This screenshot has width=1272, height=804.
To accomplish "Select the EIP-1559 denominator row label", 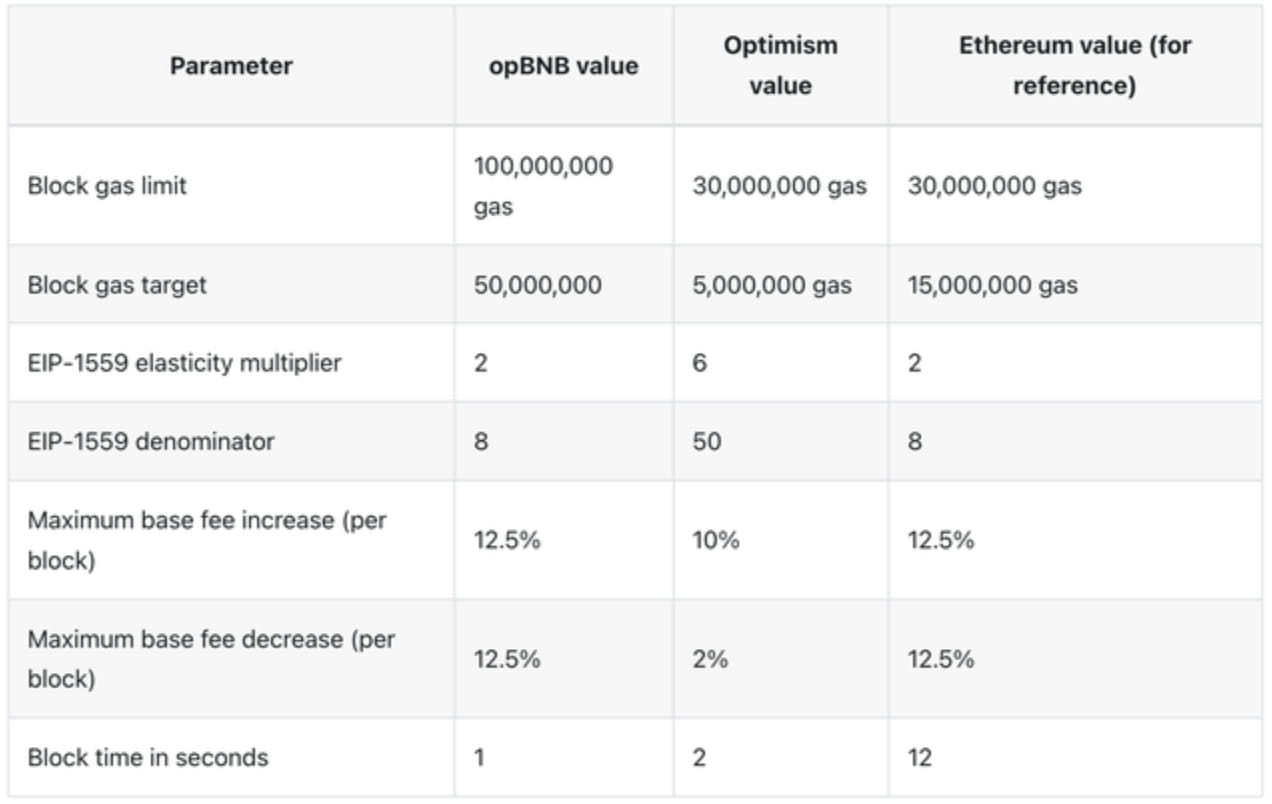I will click(151, 441).
